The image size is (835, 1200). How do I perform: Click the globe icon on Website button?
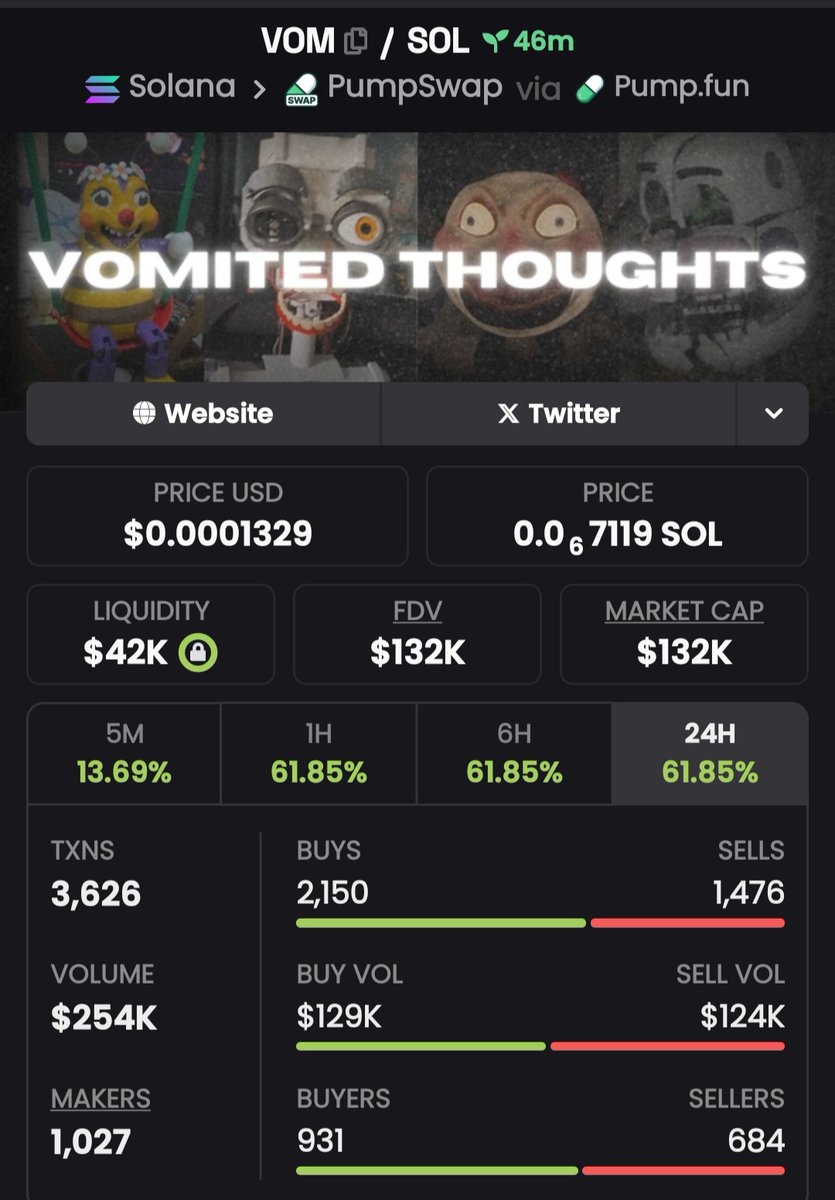pos(145,413)
